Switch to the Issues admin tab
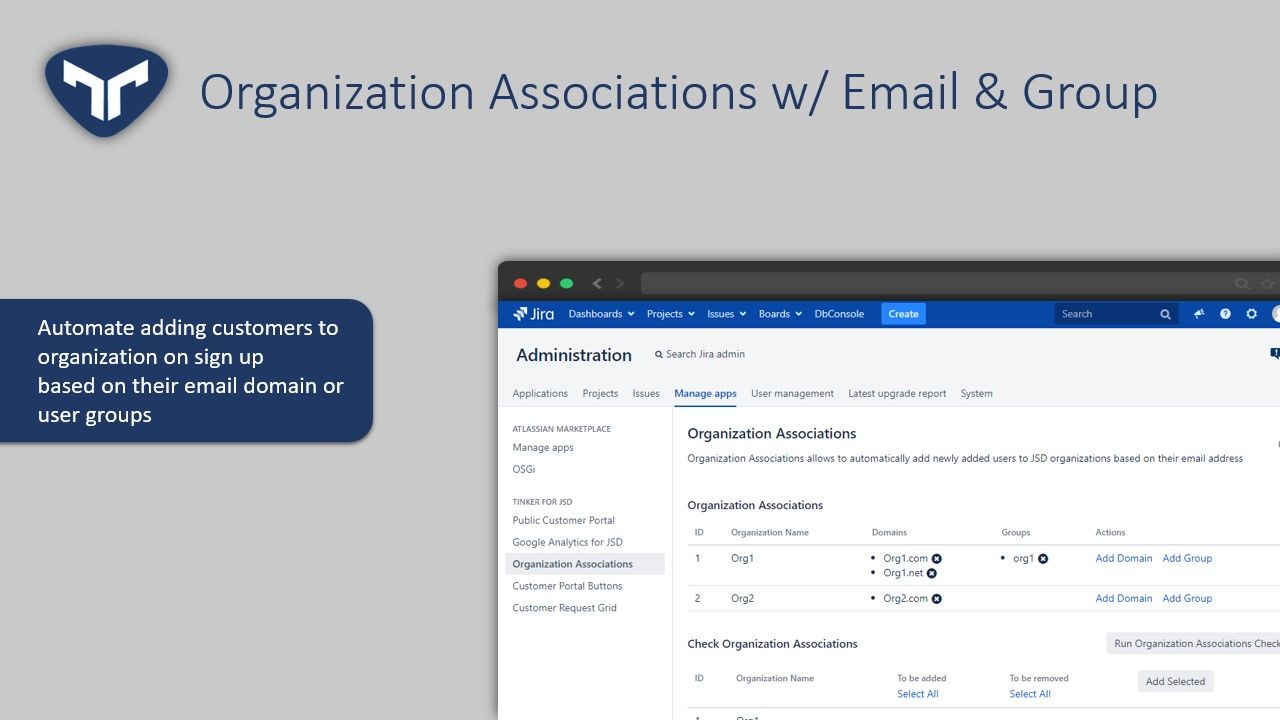Screen dimensions: 1280x720 pos(646,393)
